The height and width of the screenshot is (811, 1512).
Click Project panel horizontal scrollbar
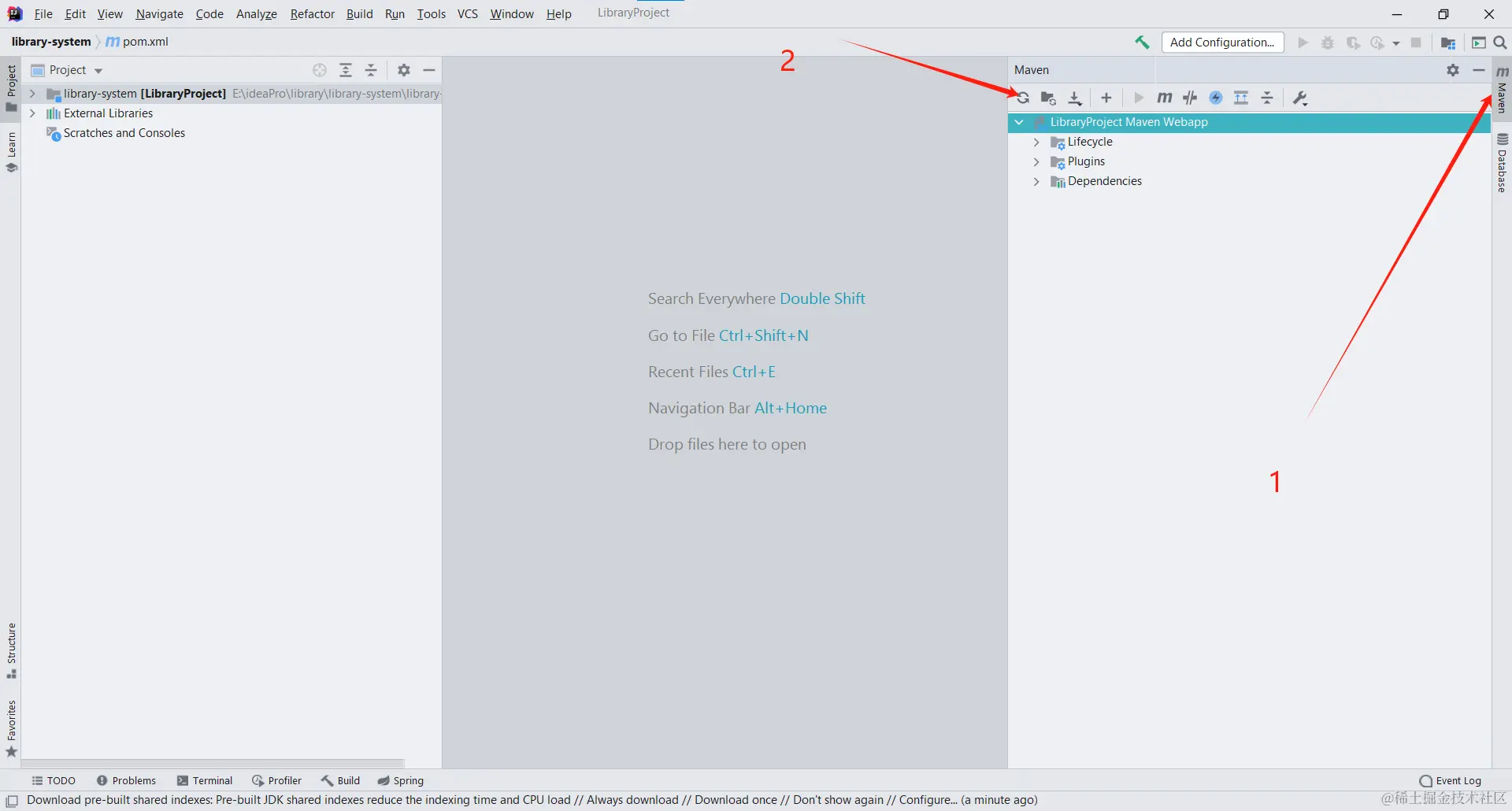pos(213,763)
